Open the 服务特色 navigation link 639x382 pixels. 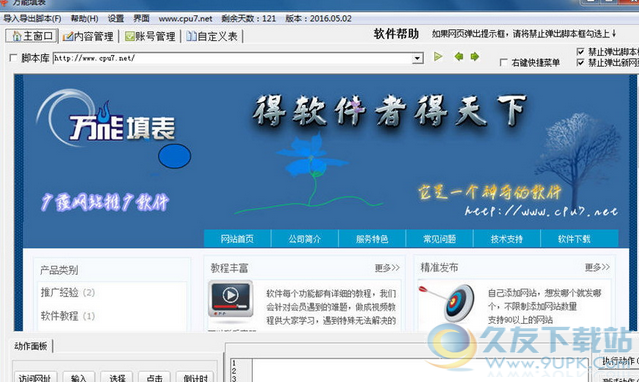[372, 239]
